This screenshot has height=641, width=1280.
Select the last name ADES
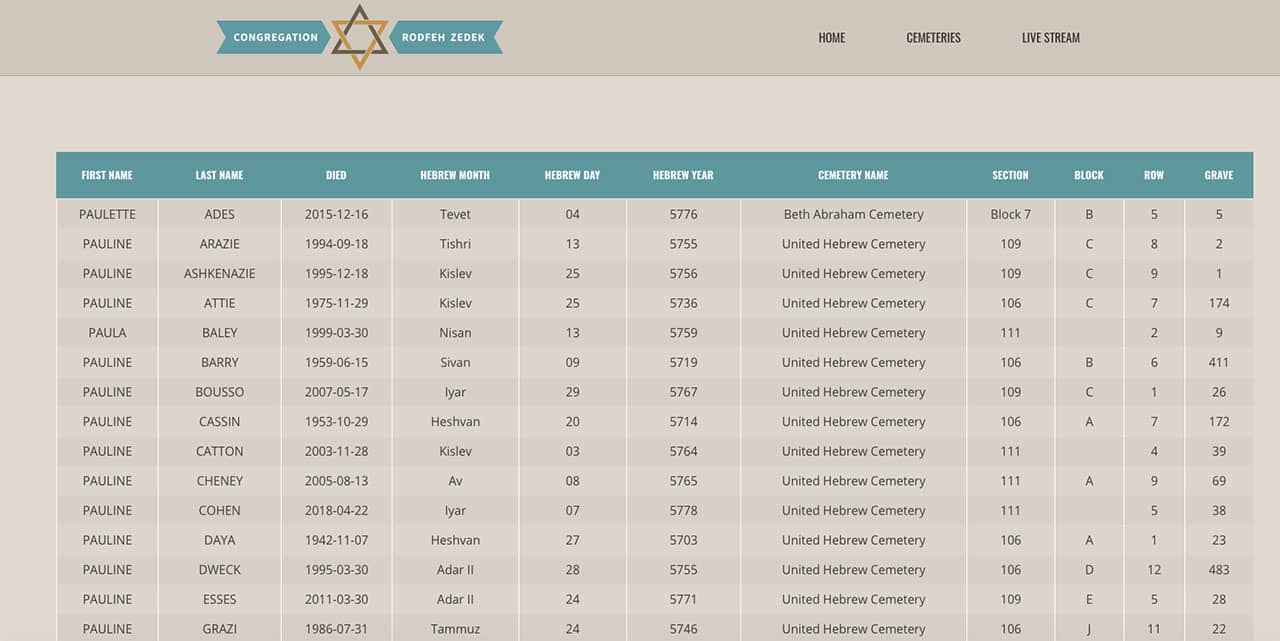(219, 214)
